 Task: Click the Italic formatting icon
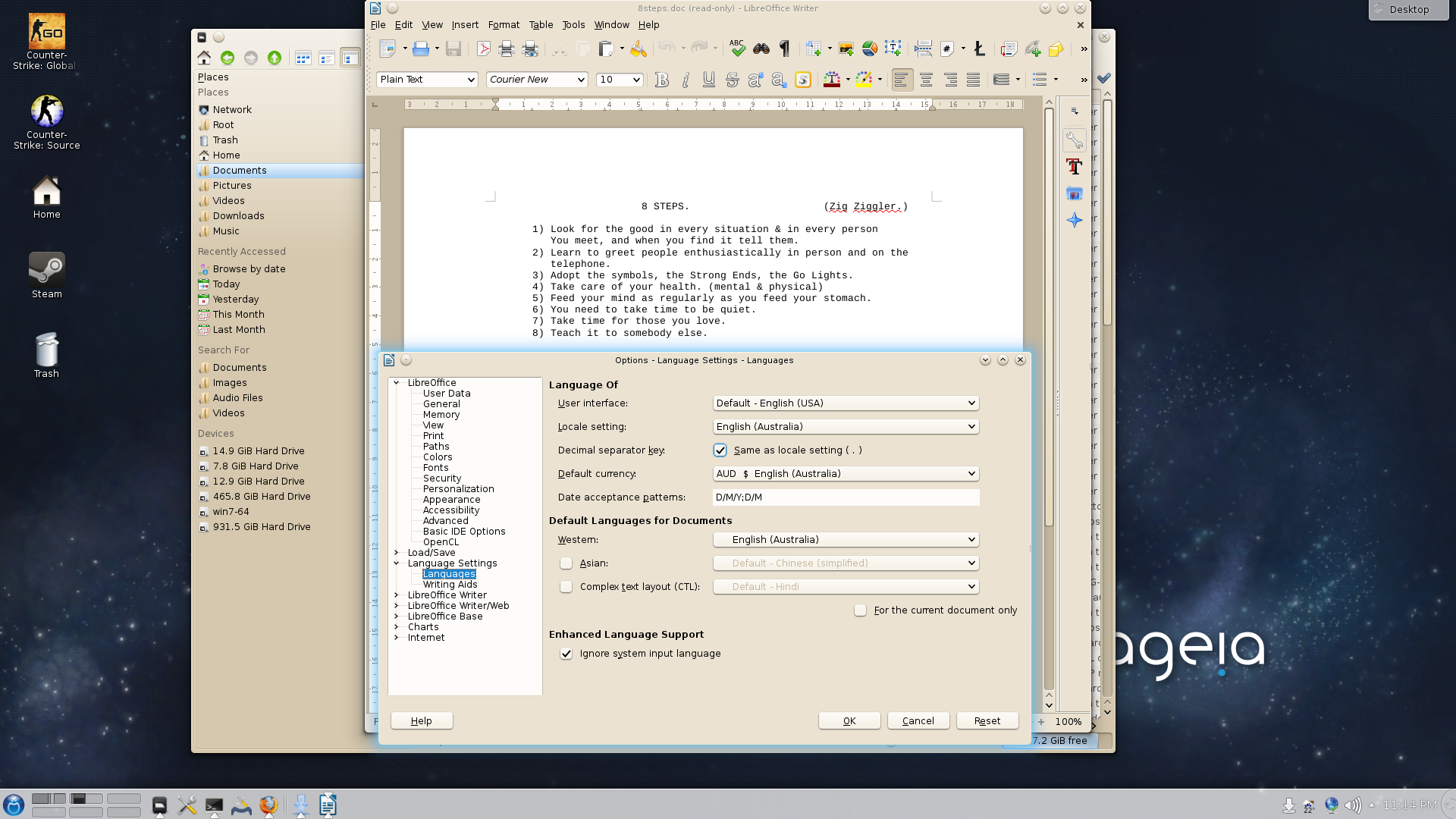(686, 80)
